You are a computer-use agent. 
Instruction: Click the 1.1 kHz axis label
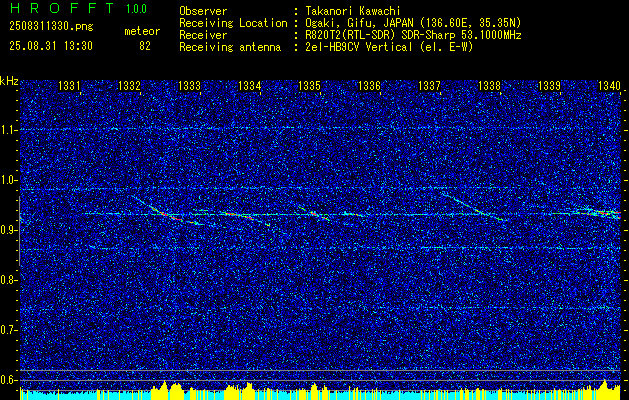tap(8, 130)
